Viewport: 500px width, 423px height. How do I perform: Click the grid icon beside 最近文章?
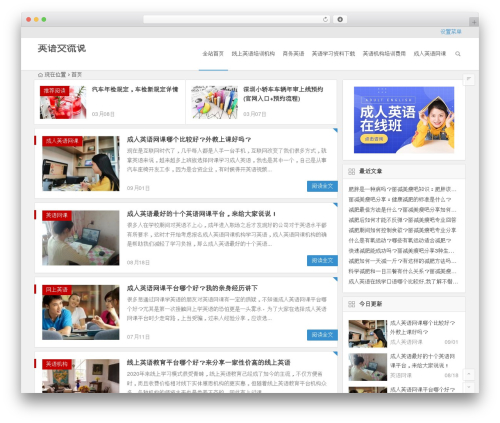351,171
